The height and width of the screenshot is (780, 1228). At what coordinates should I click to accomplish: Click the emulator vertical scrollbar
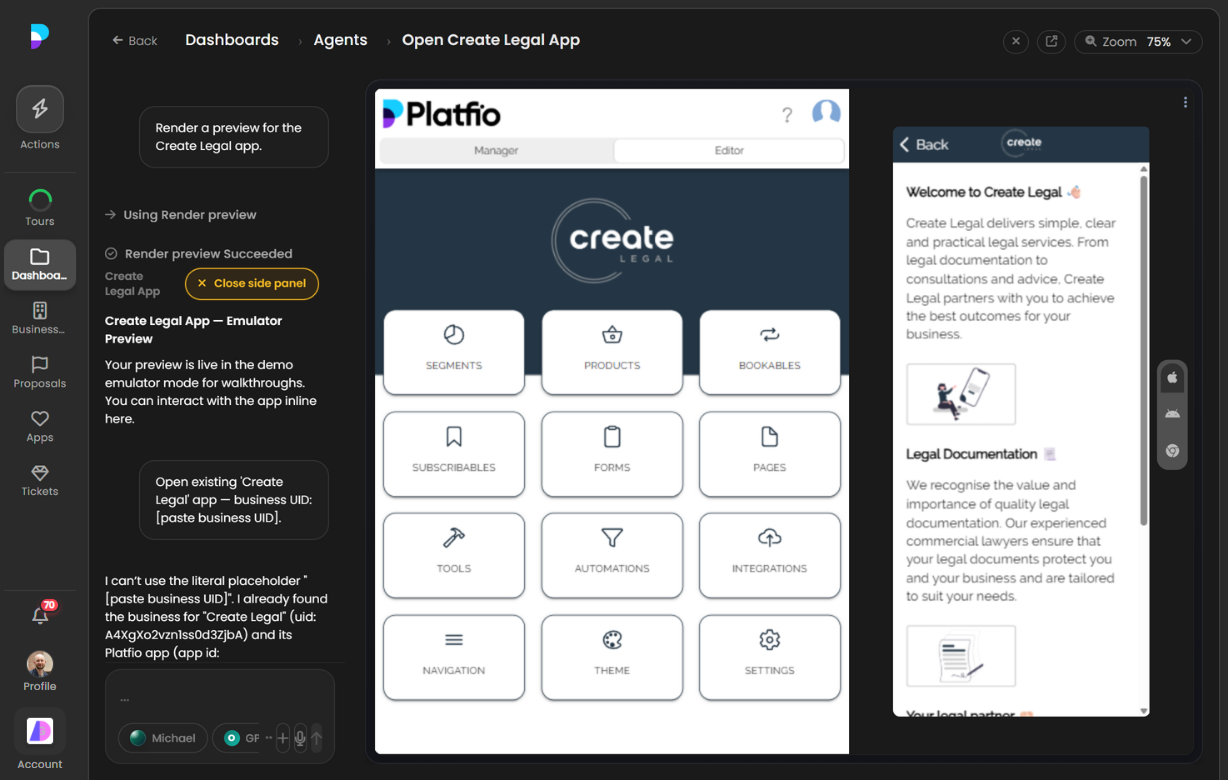pos(1144,350)
